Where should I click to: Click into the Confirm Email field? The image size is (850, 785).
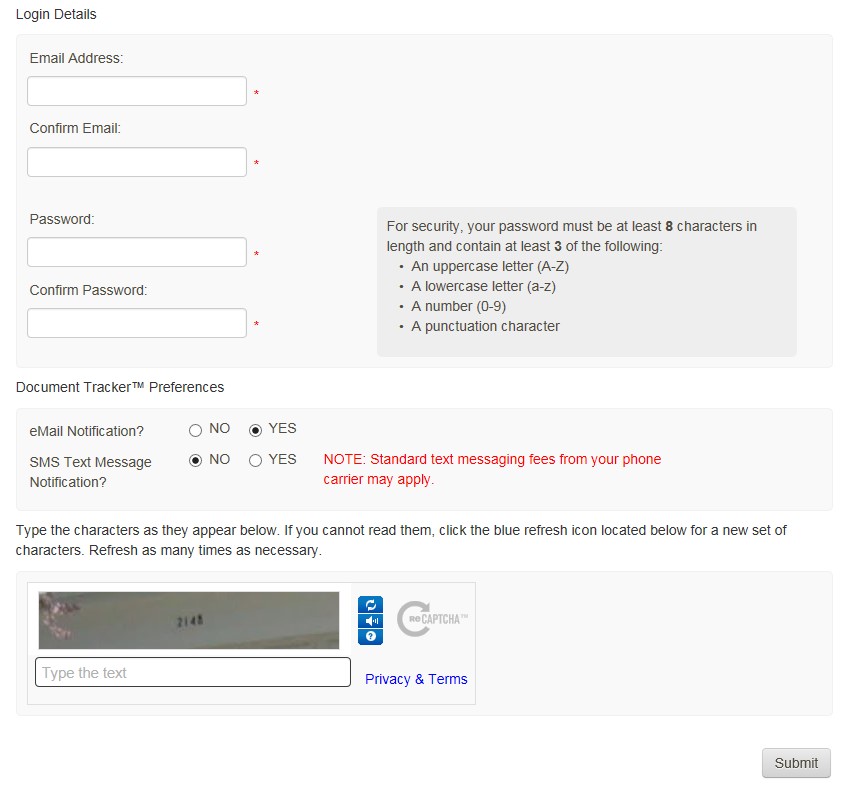137,162
